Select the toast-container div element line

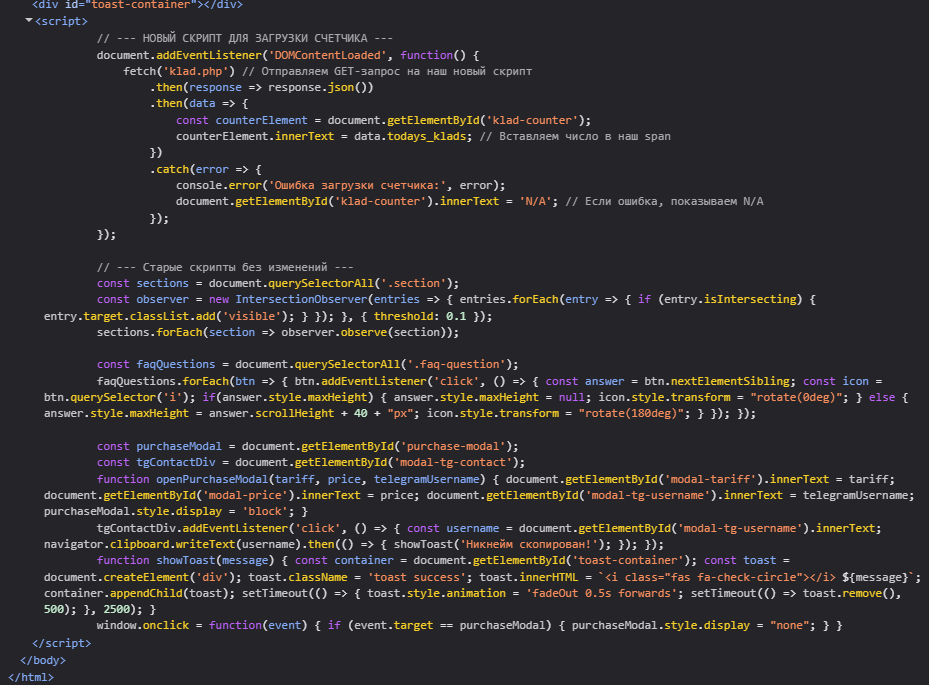pos(139,5)
